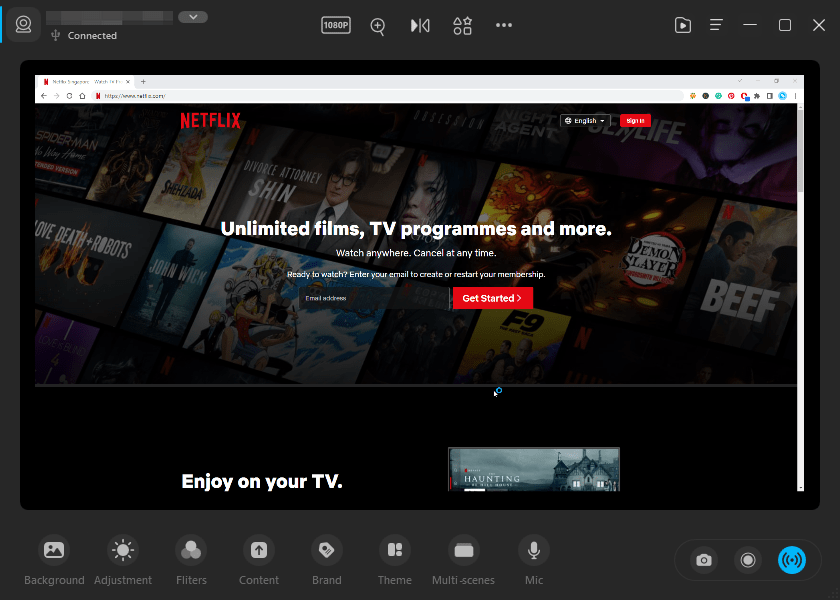Open the webcam device settings icon
840x600 pixels.
(x=22, y=24)
